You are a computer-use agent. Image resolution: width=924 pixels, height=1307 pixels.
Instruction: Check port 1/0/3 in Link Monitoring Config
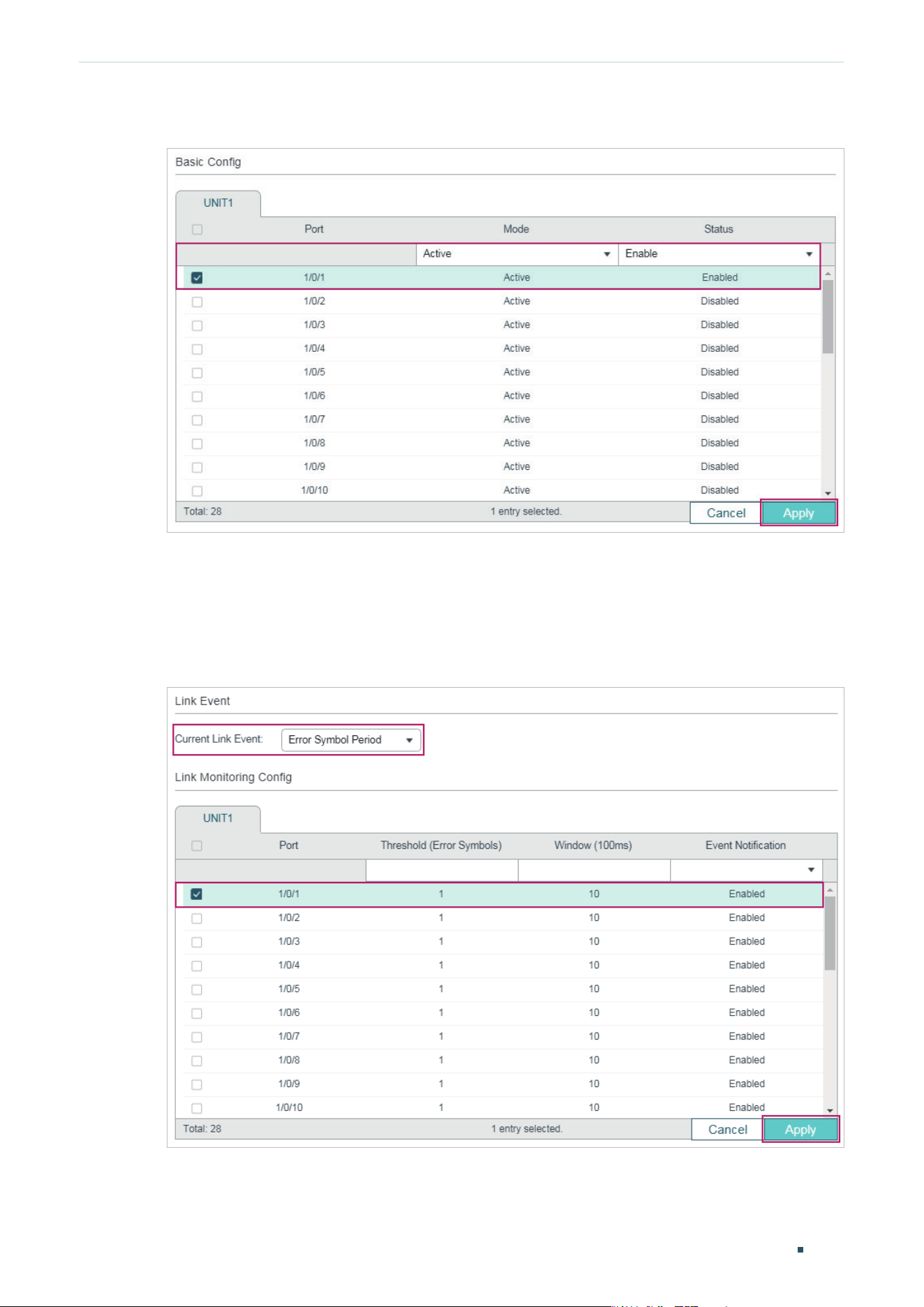pos(197,942)
